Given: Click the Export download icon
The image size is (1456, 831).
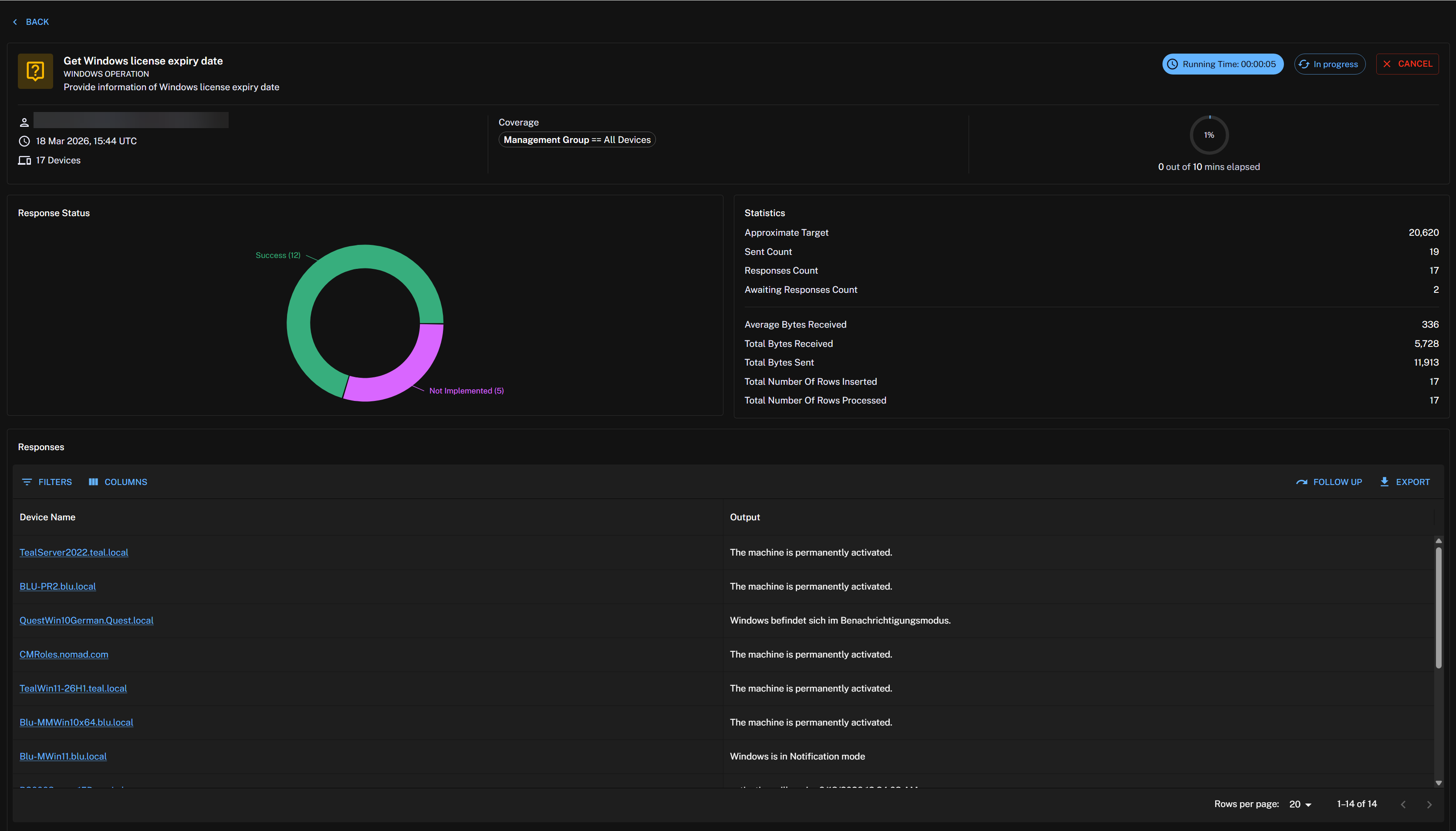Looking at the screenshot, I should (x=1384, y=482).
